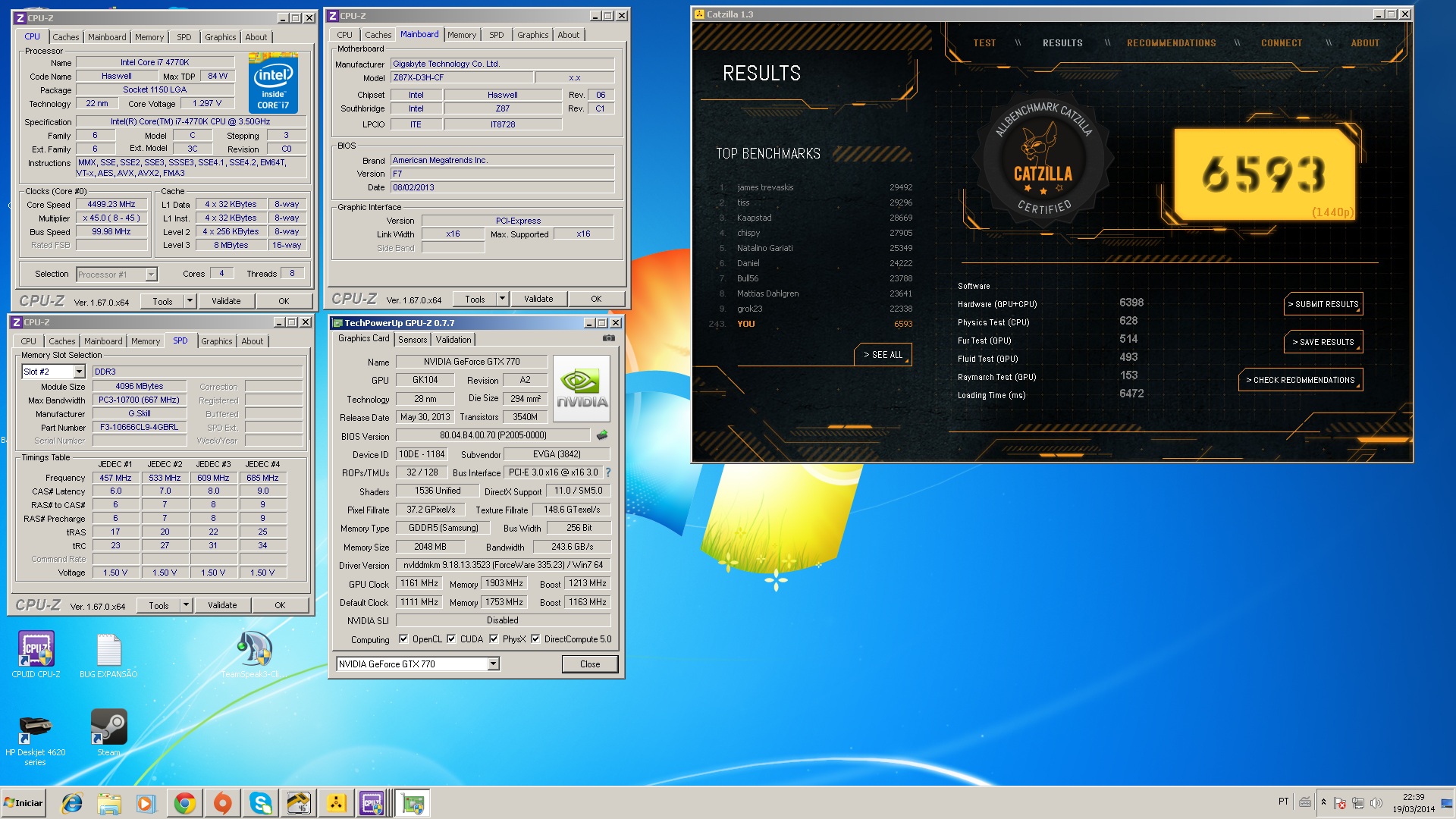Open the NVIDIA GeForce GTX 770 selector dropdown
The width and height of the screenshot is (1456, 819).
[x=493, y=664]
